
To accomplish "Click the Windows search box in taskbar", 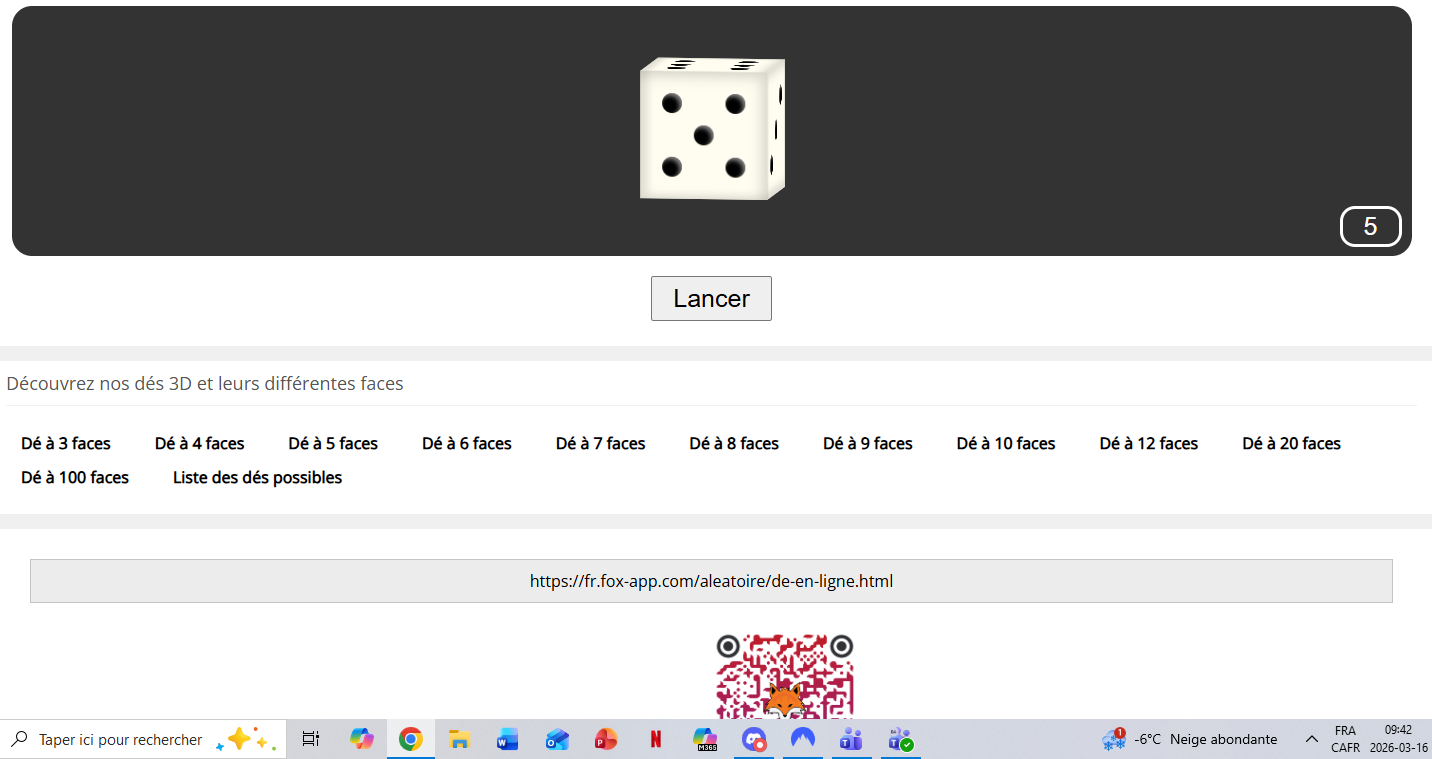I will pos(143,739).
